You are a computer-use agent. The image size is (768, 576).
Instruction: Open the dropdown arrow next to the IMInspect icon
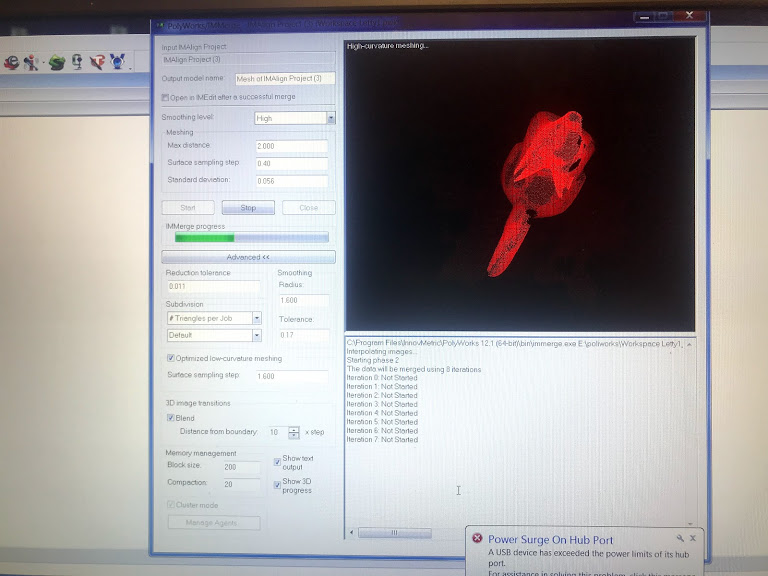43,63
